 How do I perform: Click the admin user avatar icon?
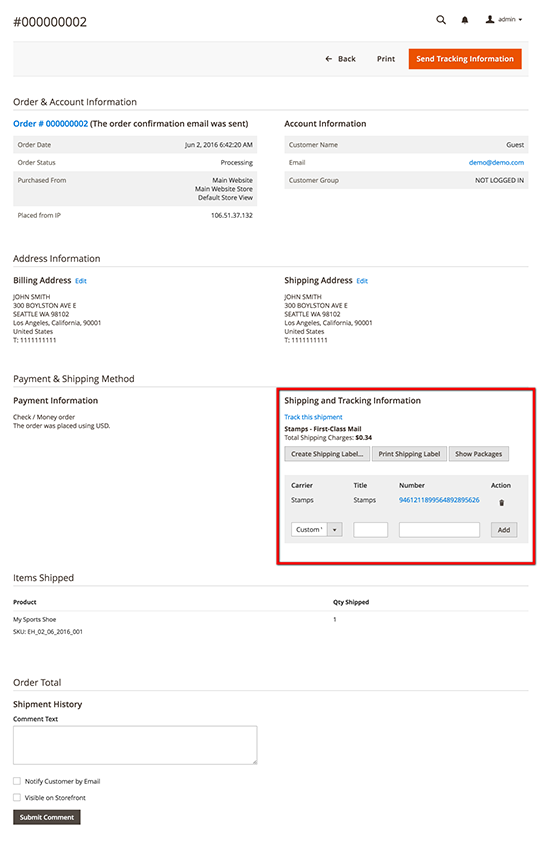click(x=490, y=19)
